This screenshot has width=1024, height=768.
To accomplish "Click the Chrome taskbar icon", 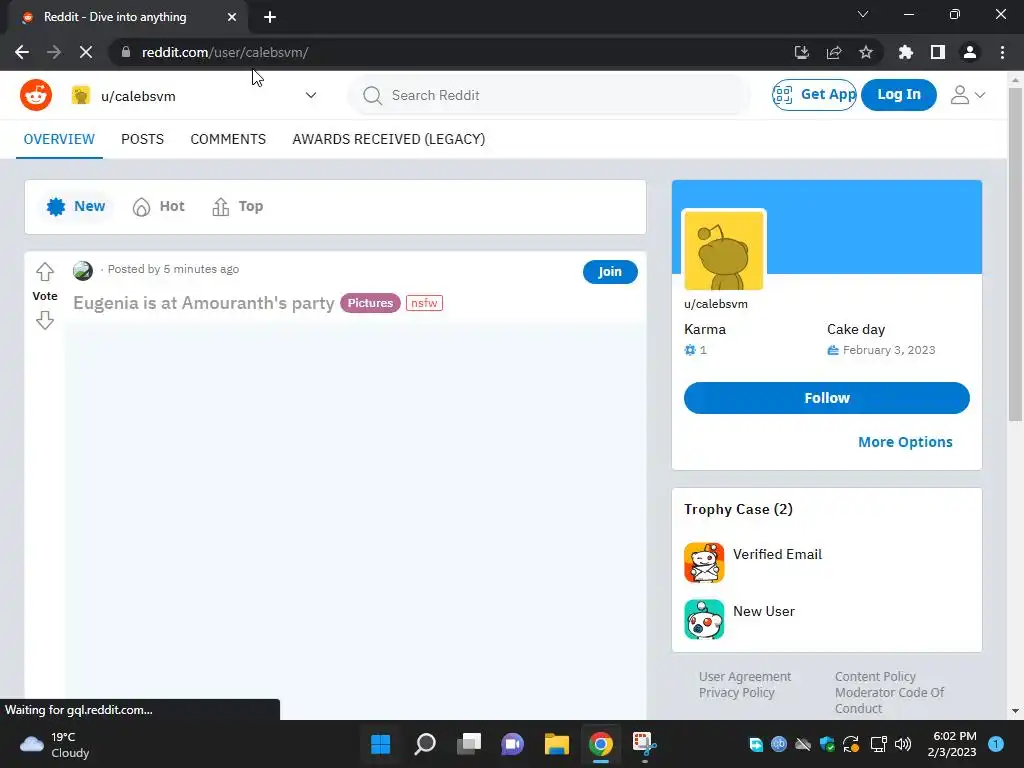I will pos(601,744).
